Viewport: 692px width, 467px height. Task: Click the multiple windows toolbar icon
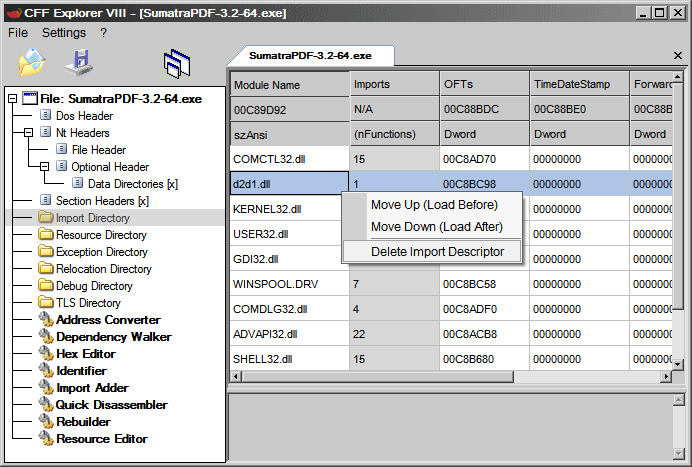coord(177,64)
